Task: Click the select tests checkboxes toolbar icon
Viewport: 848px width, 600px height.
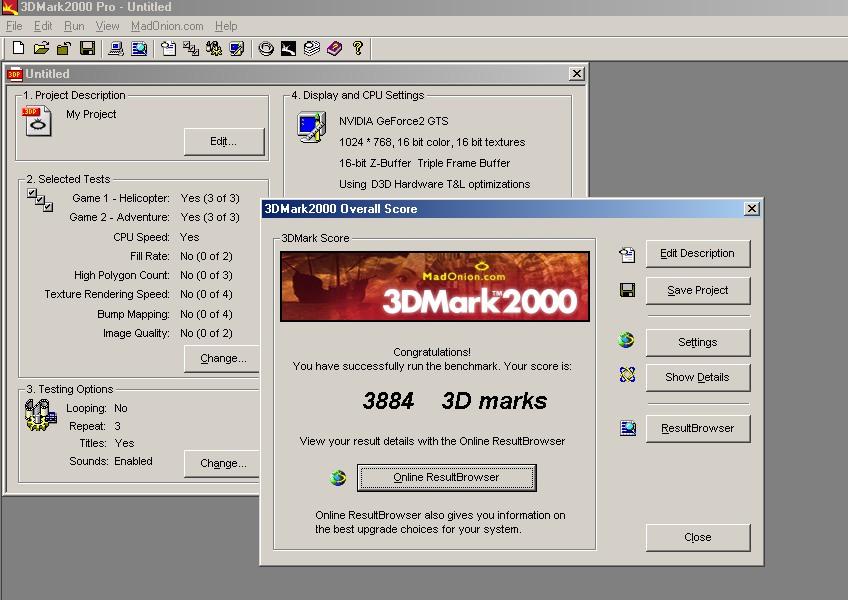Action: click(x=191, y=48)
